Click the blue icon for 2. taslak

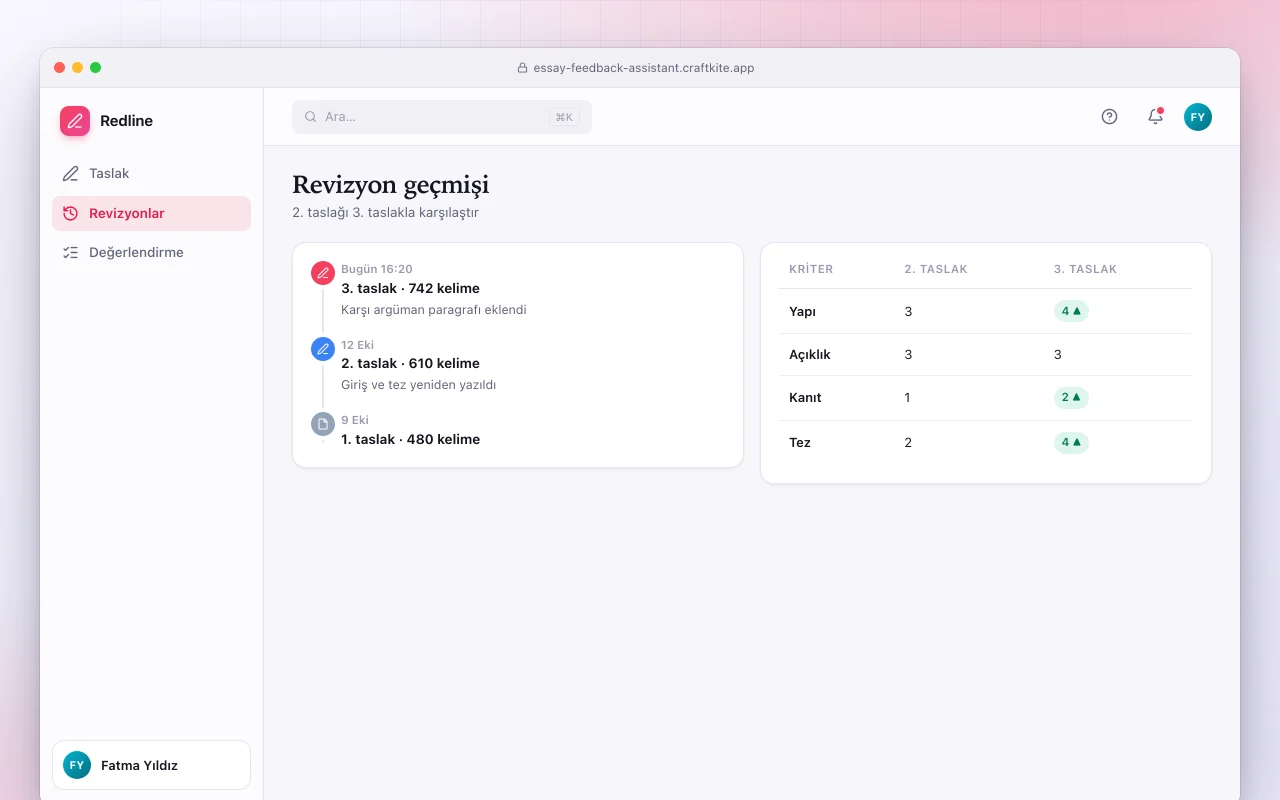(x=322, y=349)
